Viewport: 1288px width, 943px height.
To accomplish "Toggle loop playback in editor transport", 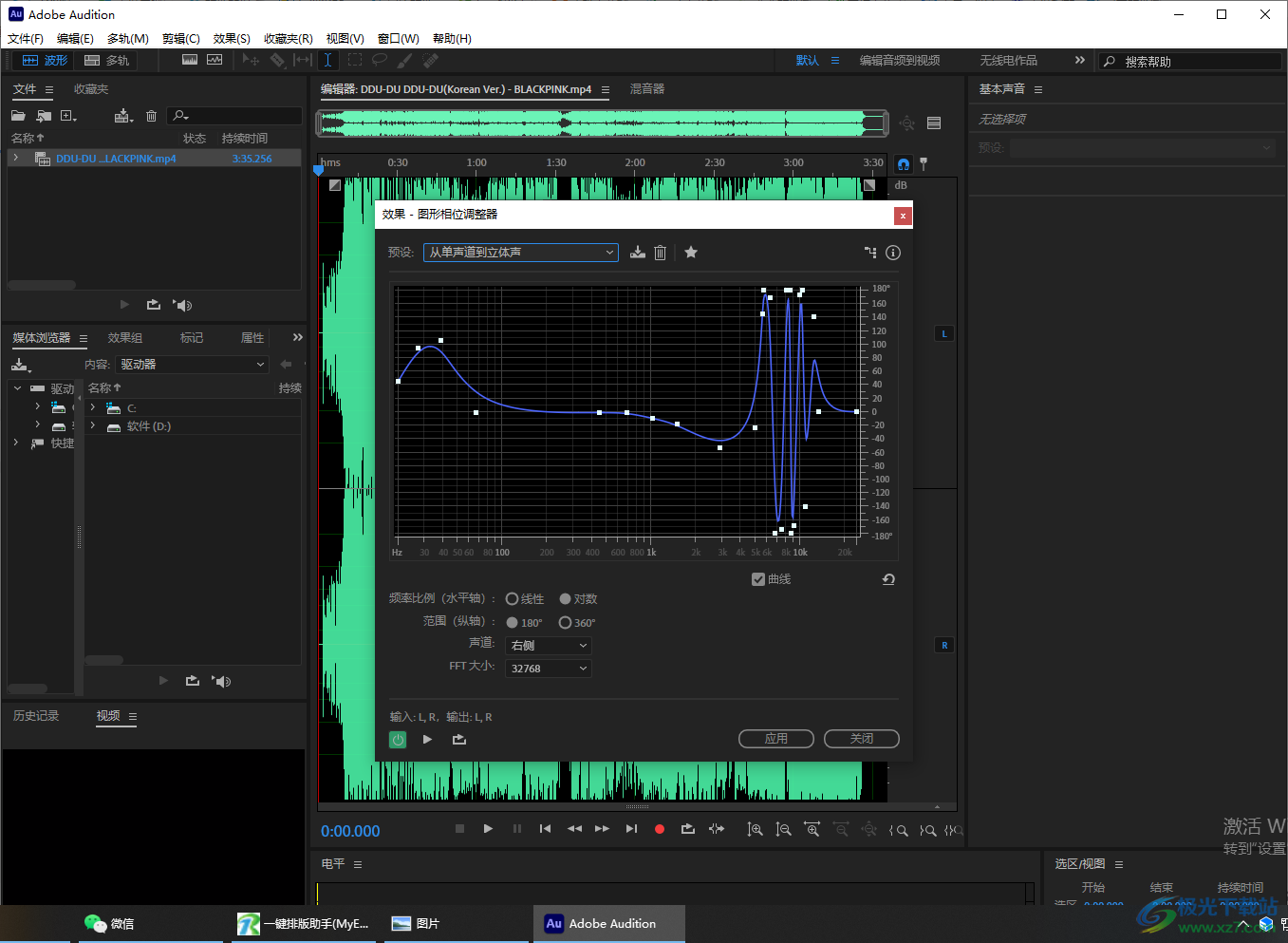I will point(688,829).
